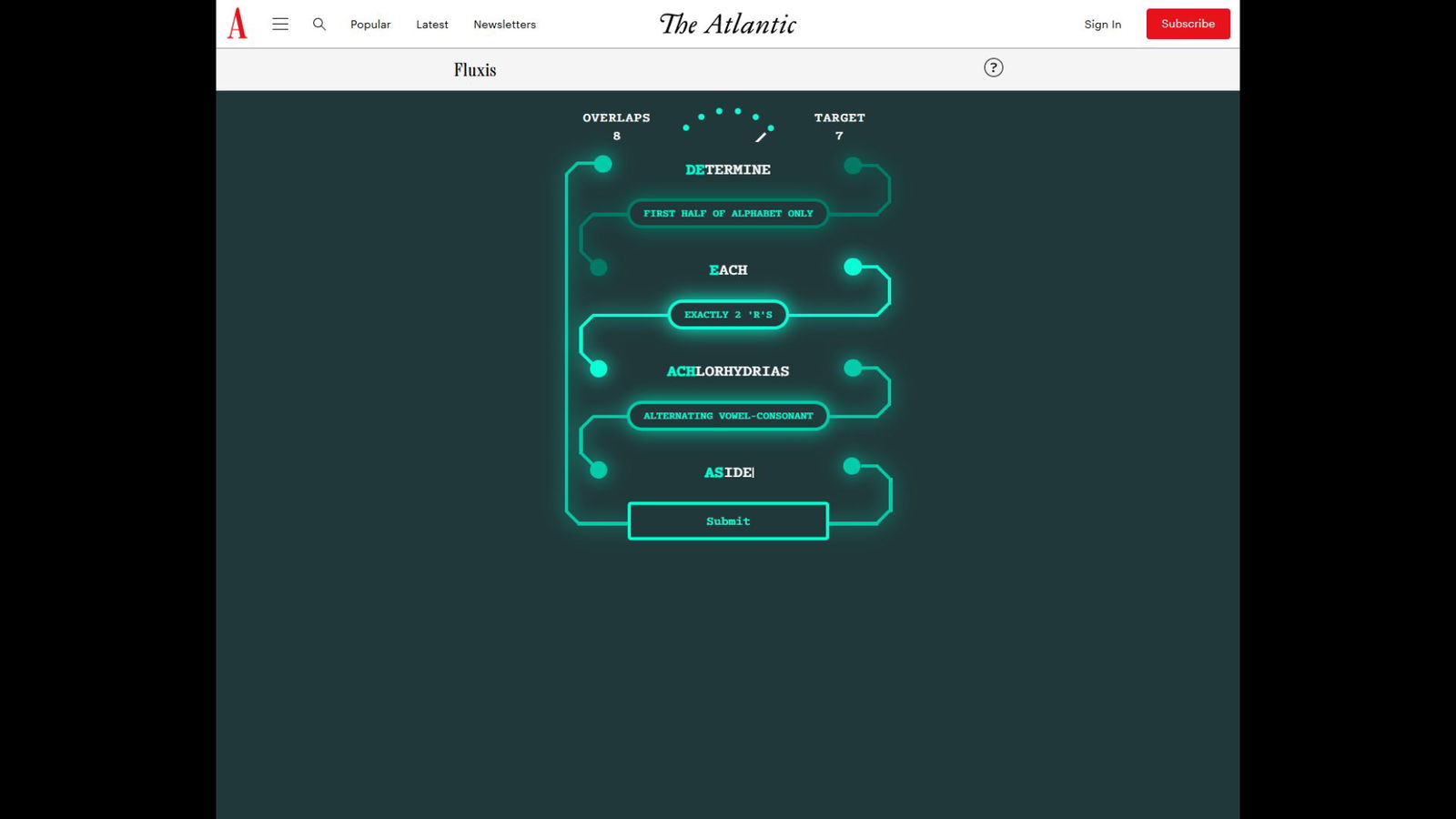This screenshot has width=1456, height=819.
Task: Open the hamburger navigation menu
Action: point(280,25)
